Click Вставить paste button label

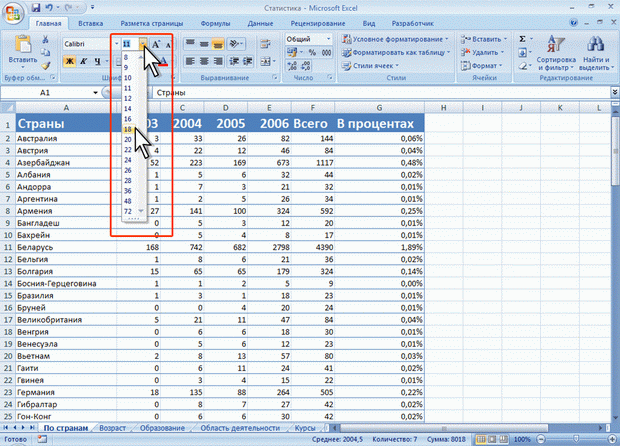[x=23, y=60]
